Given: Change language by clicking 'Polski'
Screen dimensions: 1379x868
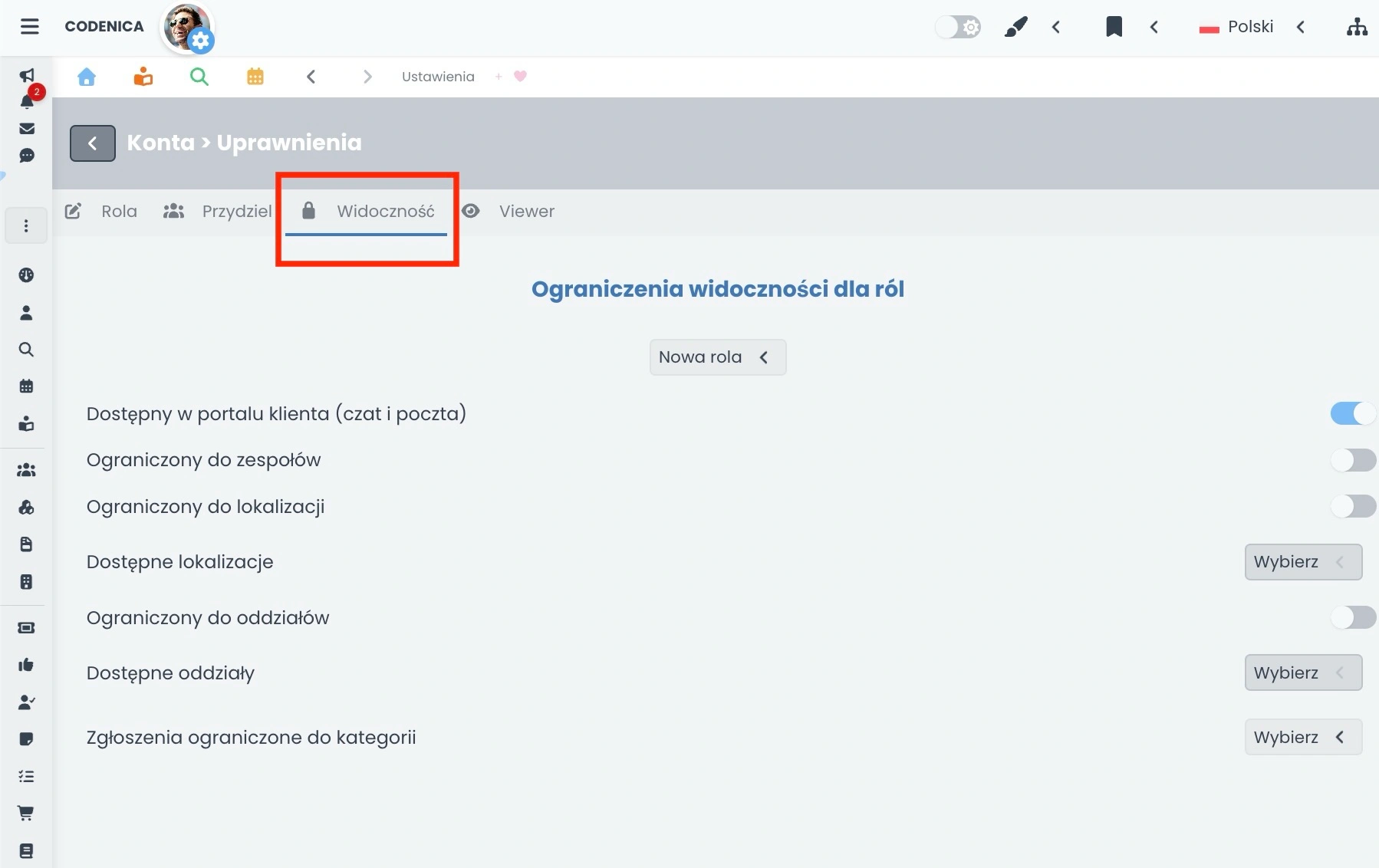Looking at the screenshot, I should pos(1250,26).
